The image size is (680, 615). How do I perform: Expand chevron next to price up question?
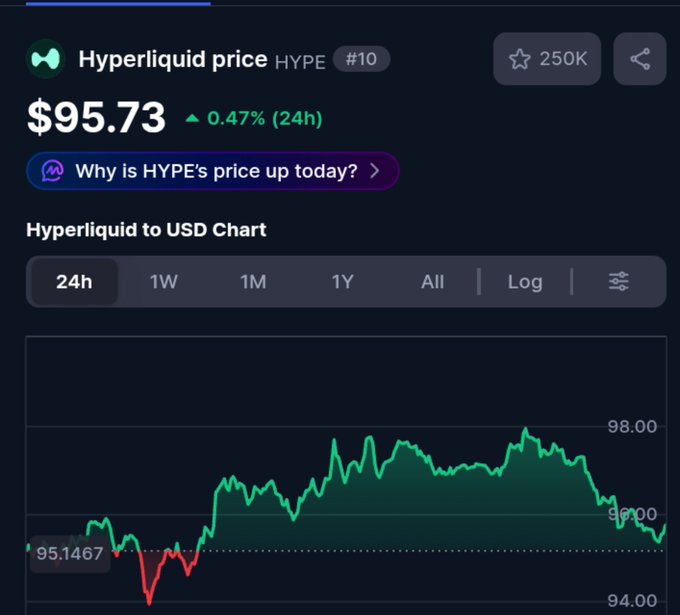point(375,171)
